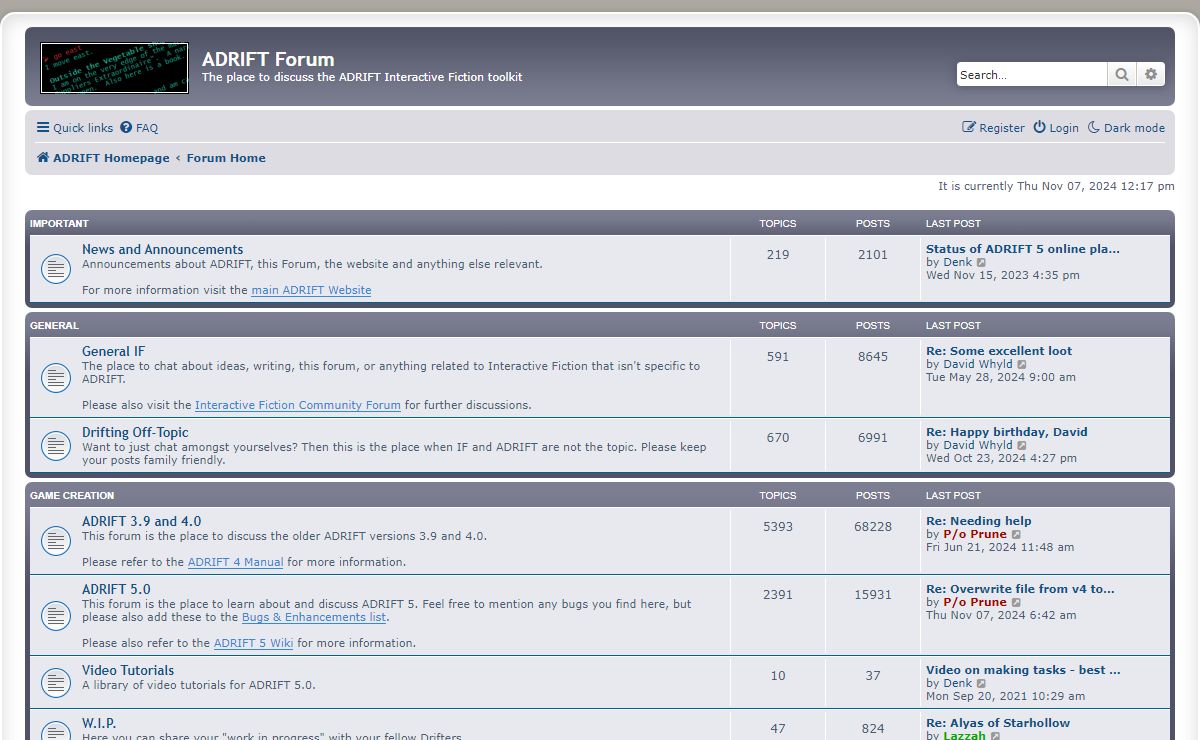Open Denk profile in News row
Screen dimensions: 1200x740
[x=957, y=263]
